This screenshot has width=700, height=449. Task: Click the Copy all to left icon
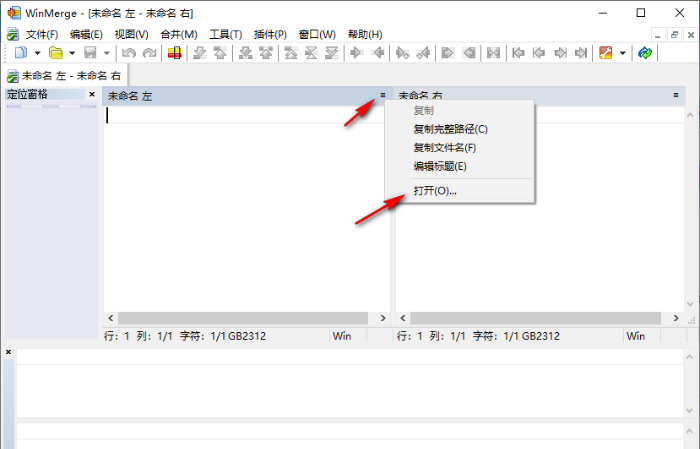coord(468,53)
